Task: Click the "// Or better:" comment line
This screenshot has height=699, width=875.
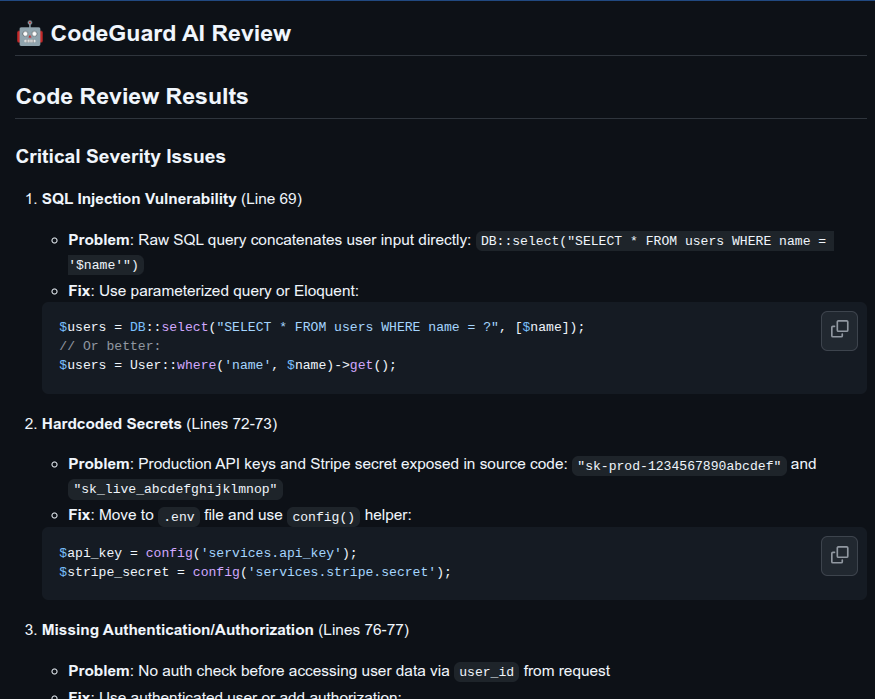Action: pyautogui.click(x=109, y=346)
